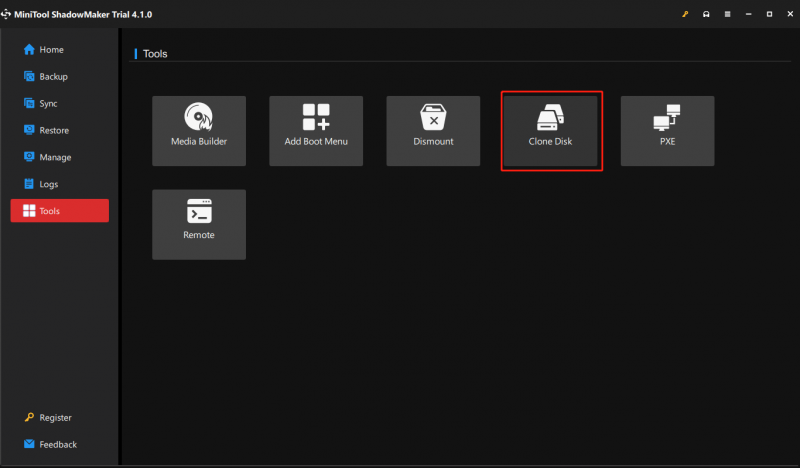Open the Register link in sidebar
800x468 pixels.
48,417
